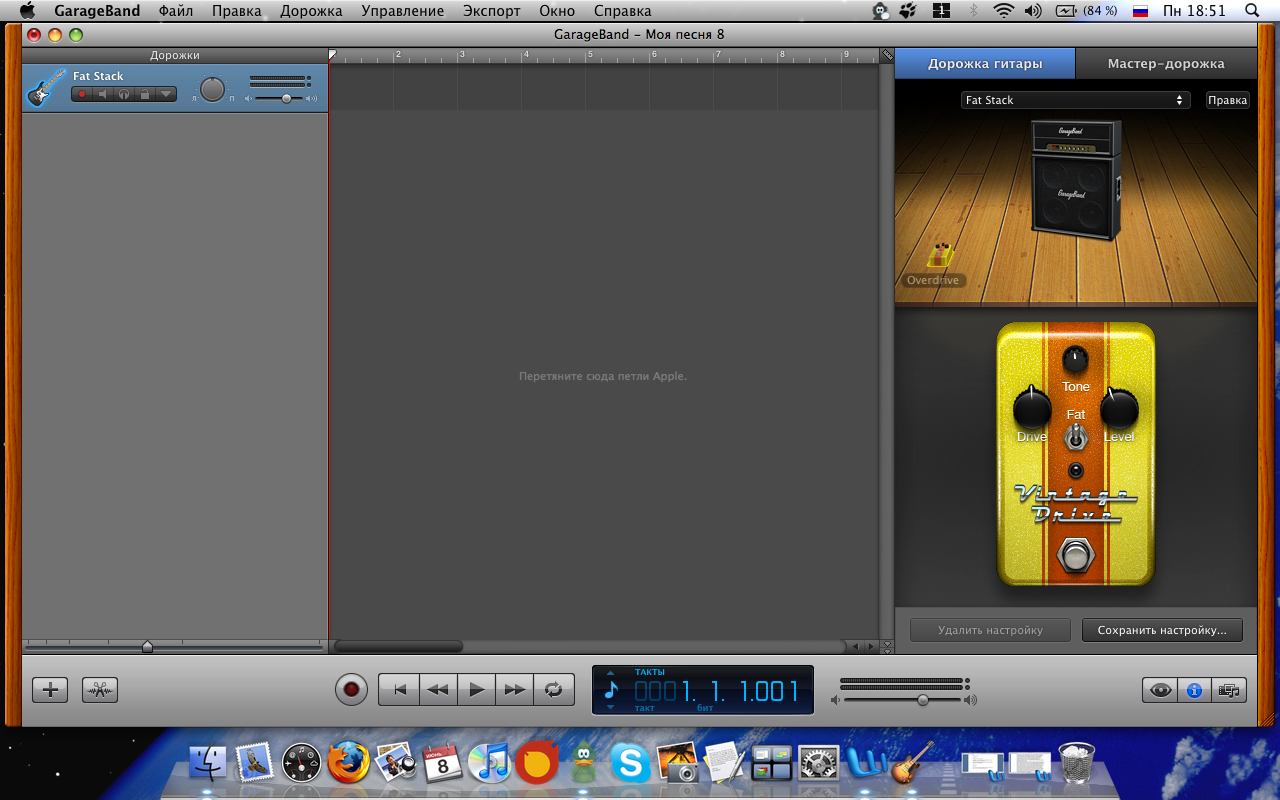Click the track pan knob
The width and height of the screenshot is (1280, 800).
[212, 89]
